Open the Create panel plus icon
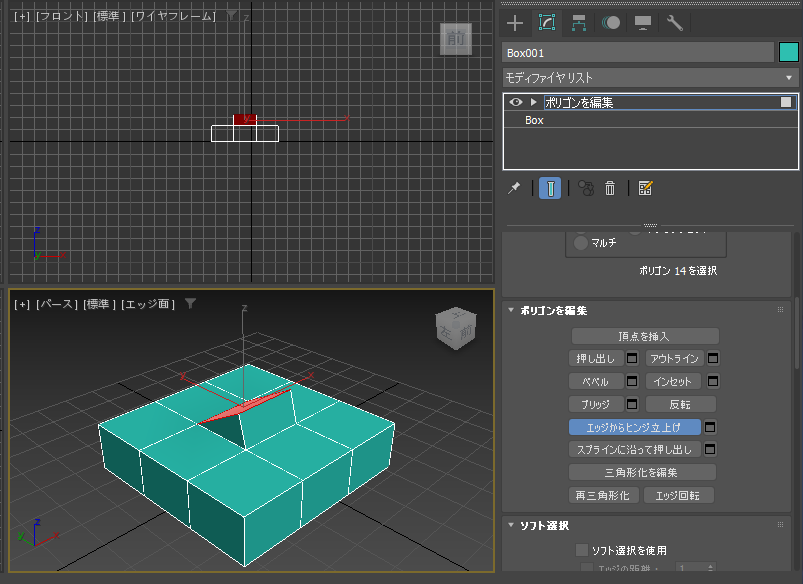The height and width of the screenshot is (584, 803). (x=515, y=23)
